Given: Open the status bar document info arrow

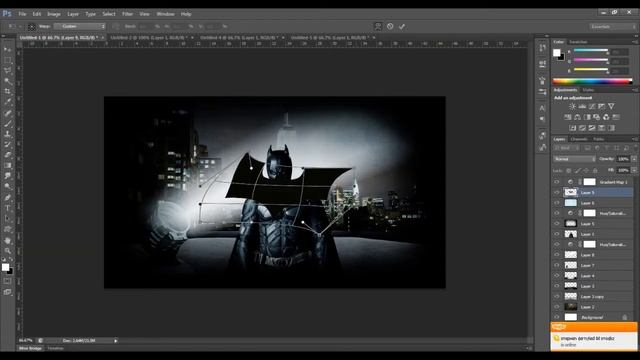Looking at the screenshot, I should (x=116, y=340).
